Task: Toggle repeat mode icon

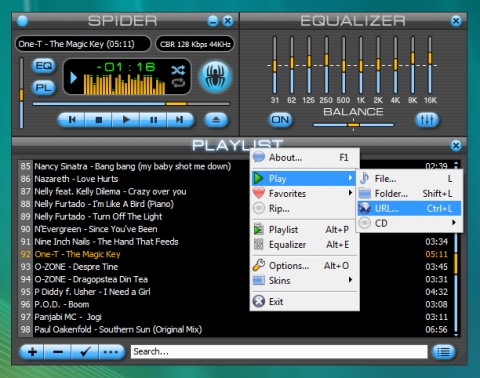Action: coord(178,82)
